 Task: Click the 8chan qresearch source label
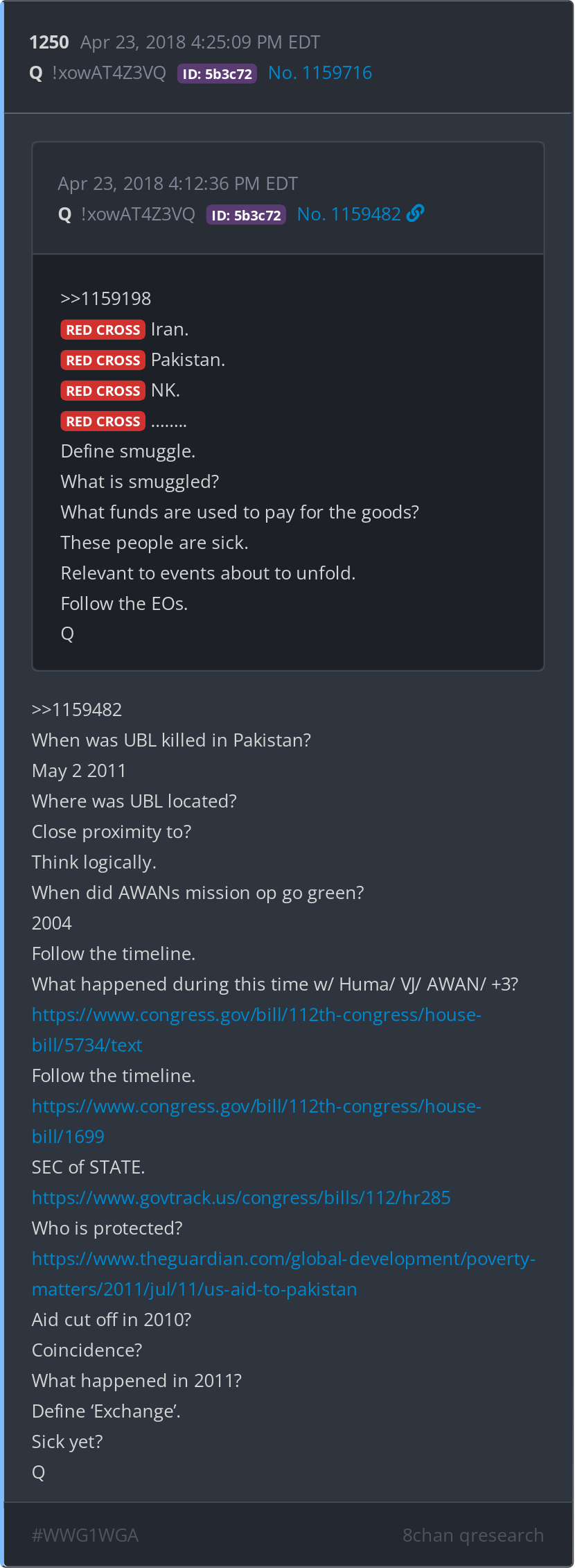pyautogui.click(x=473, y=1535)
